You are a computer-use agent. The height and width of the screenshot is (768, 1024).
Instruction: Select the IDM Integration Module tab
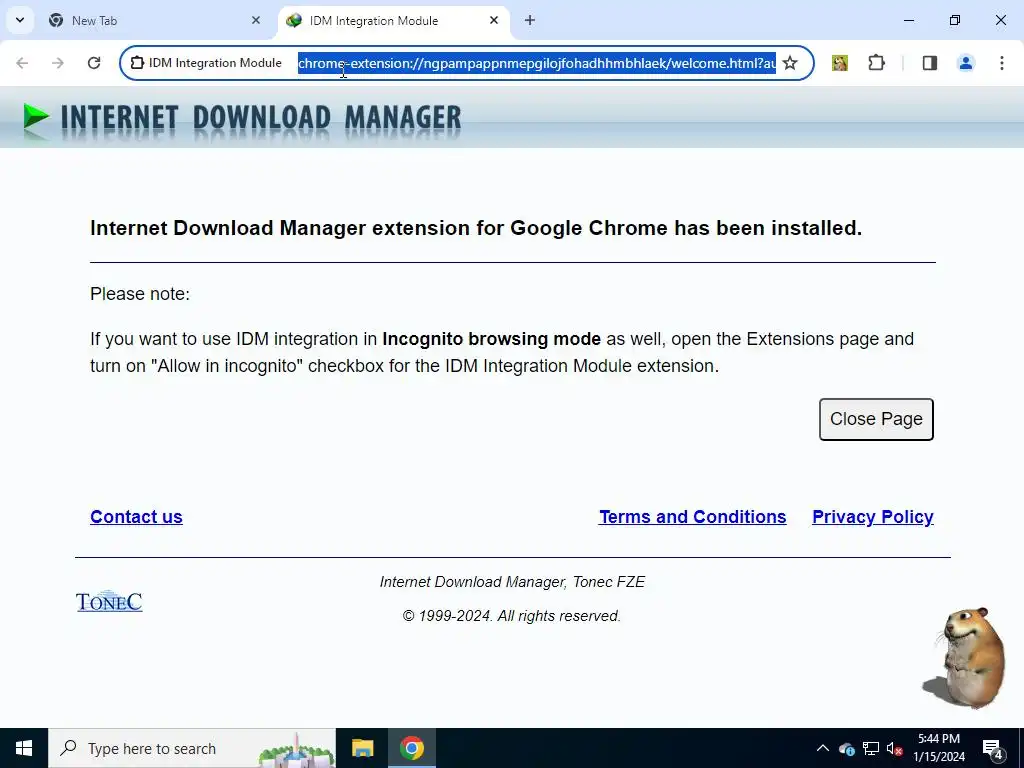point(394,20)
